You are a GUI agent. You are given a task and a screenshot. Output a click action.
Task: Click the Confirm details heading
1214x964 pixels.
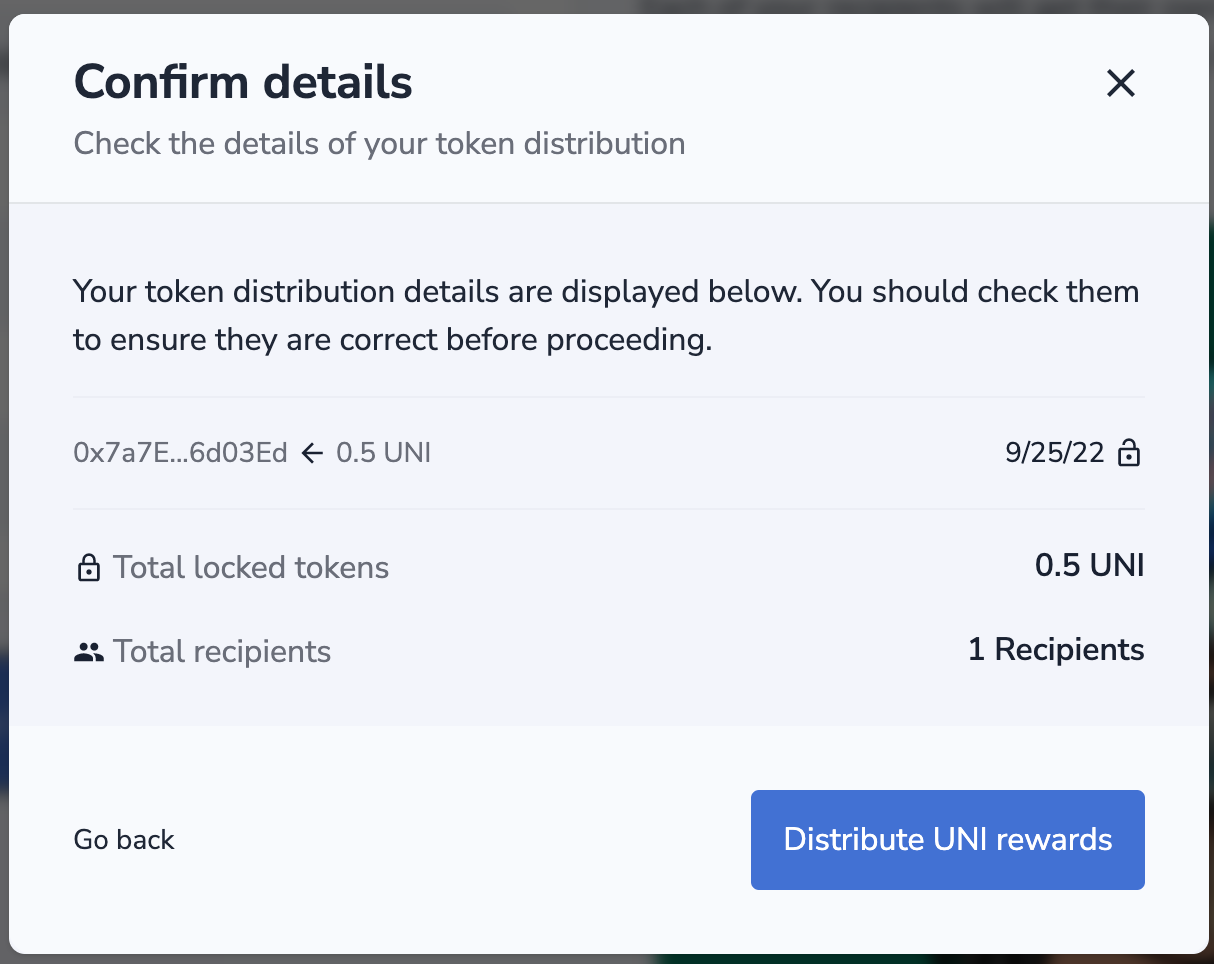tap(243, 82)
